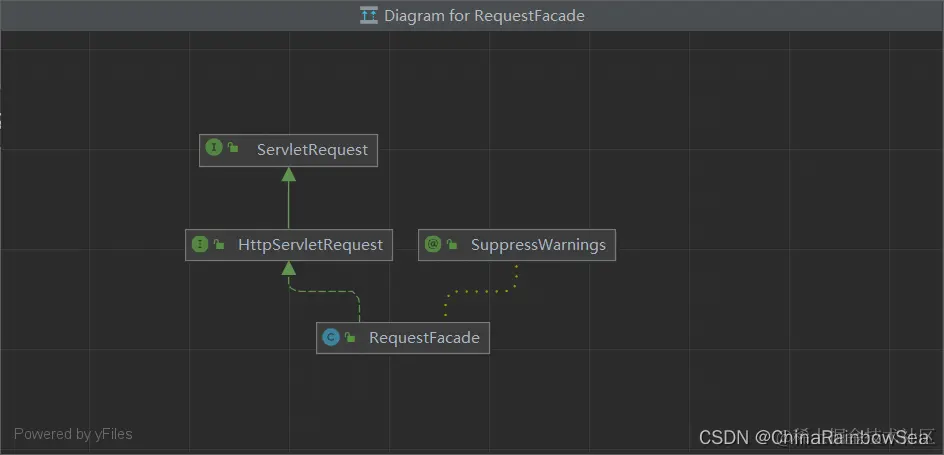Image resolution: width=944 pixels, height=455 pixels.
Task: Click the interface icon on HttpServletRequest
Action: (200, 244)
